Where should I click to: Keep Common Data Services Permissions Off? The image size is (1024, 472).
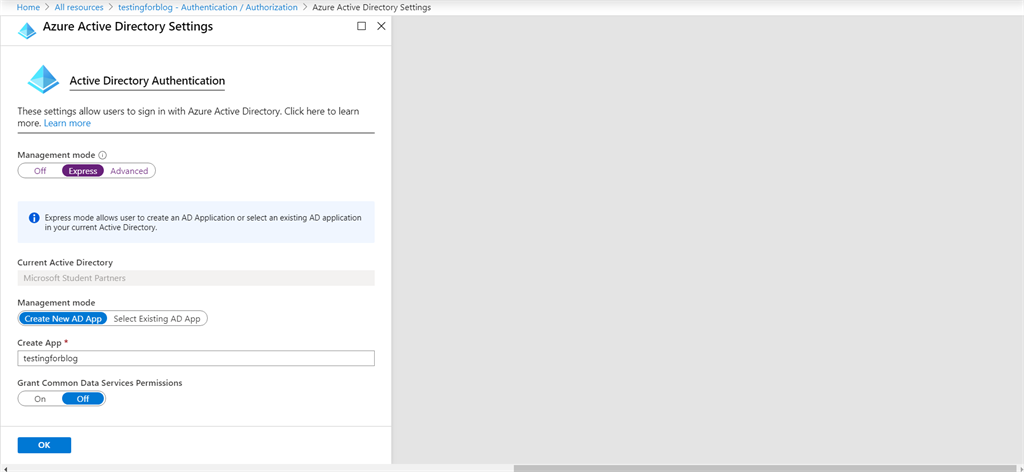pyautogui.click(x=83, y=398)
